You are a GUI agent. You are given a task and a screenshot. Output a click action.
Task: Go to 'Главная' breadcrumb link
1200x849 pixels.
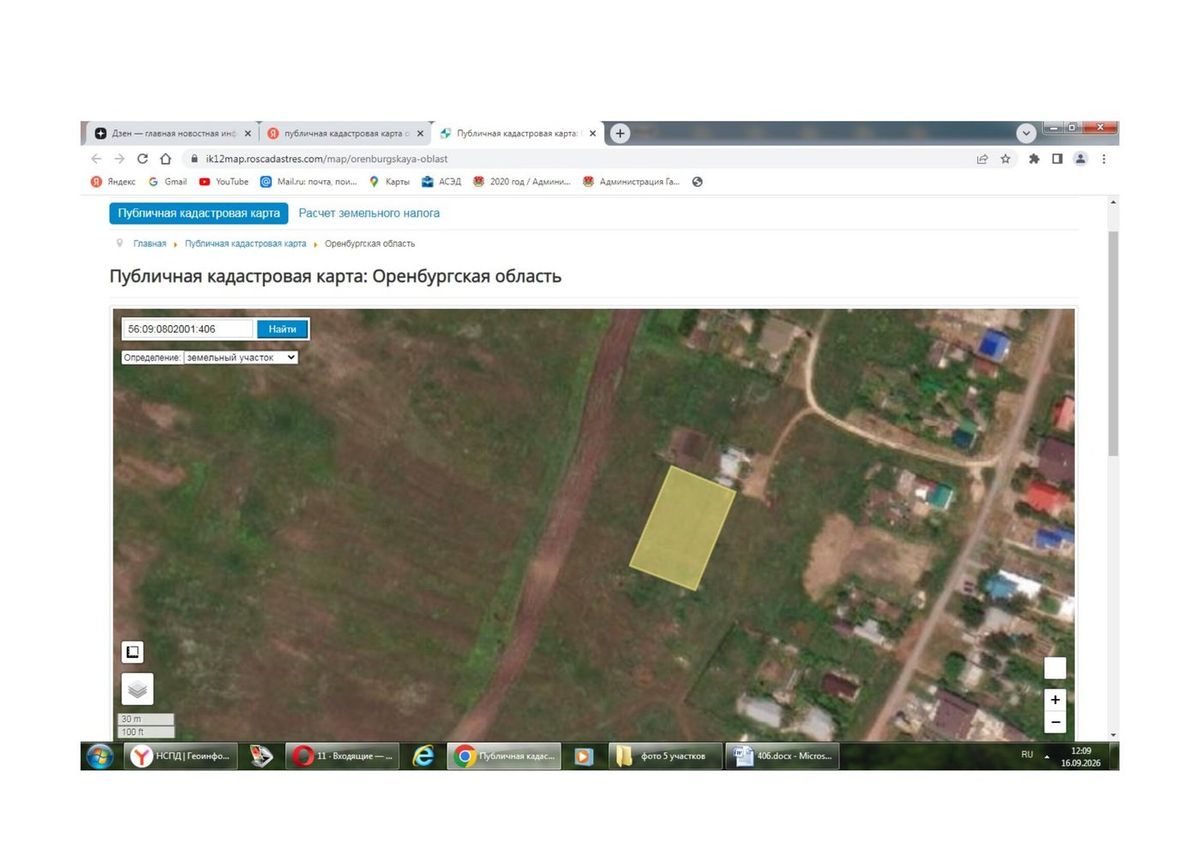[x=150, y=244]
